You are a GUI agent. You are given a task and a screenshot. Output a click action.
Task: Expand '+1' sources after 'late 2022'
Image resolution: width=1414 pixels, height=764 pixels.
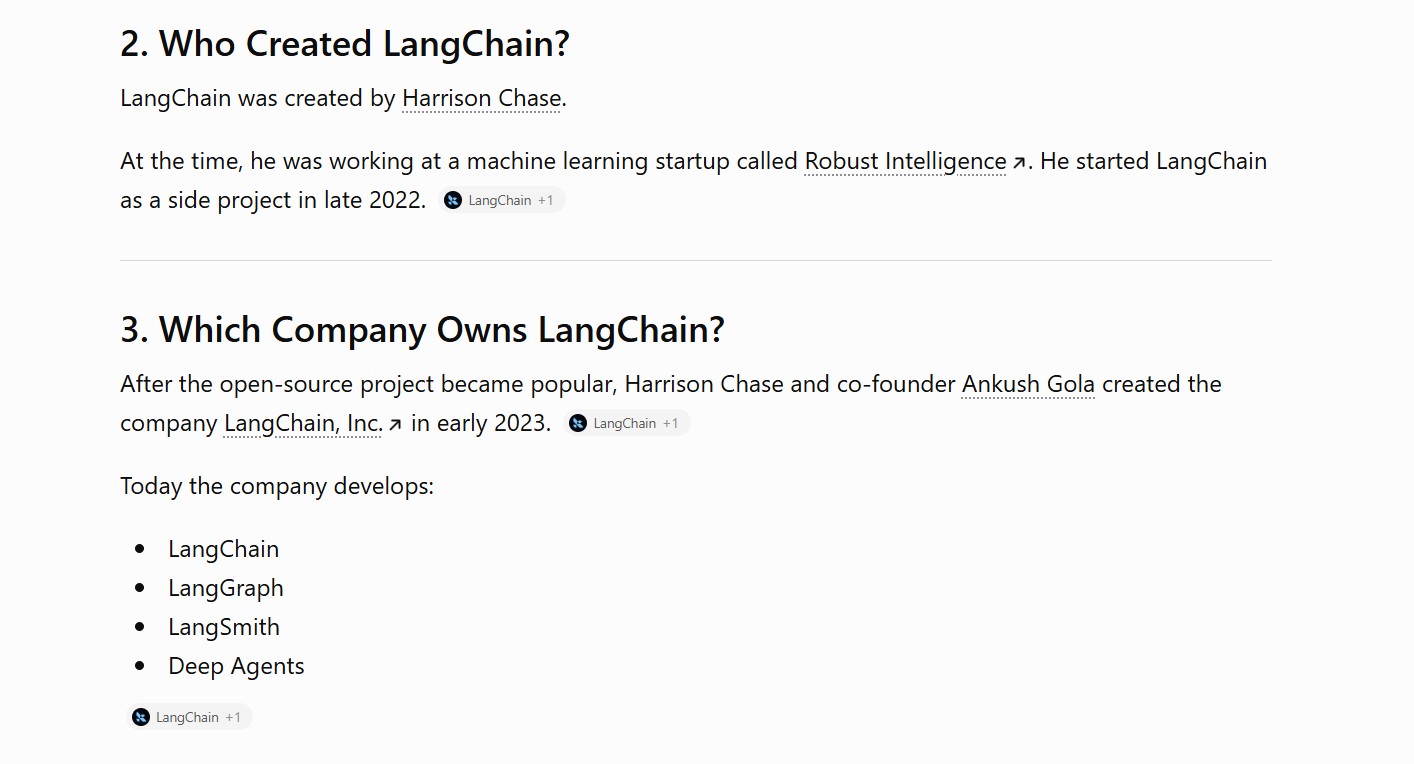tap(545, 200)
